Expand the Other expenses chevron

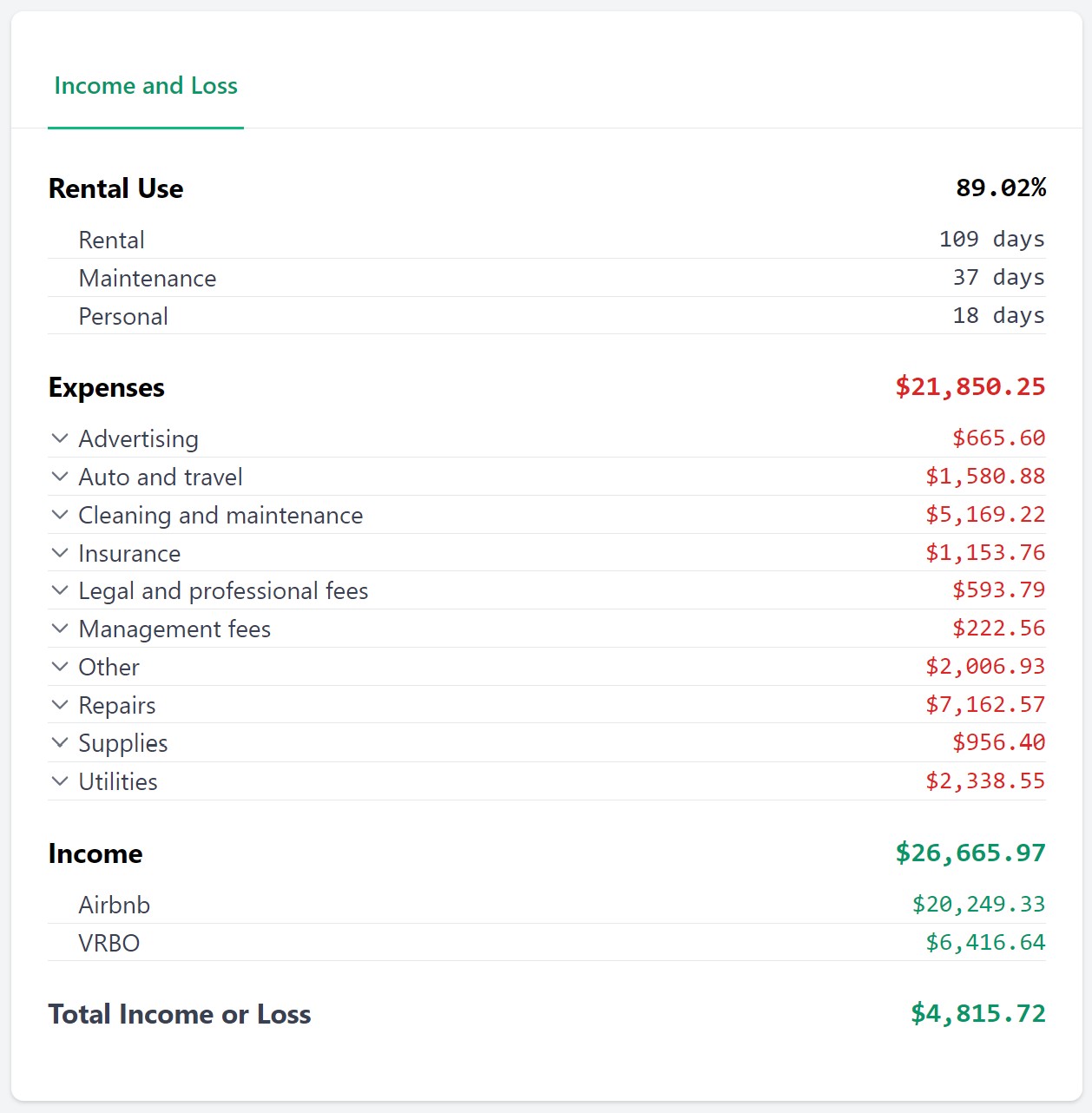(x=60, y=667)
